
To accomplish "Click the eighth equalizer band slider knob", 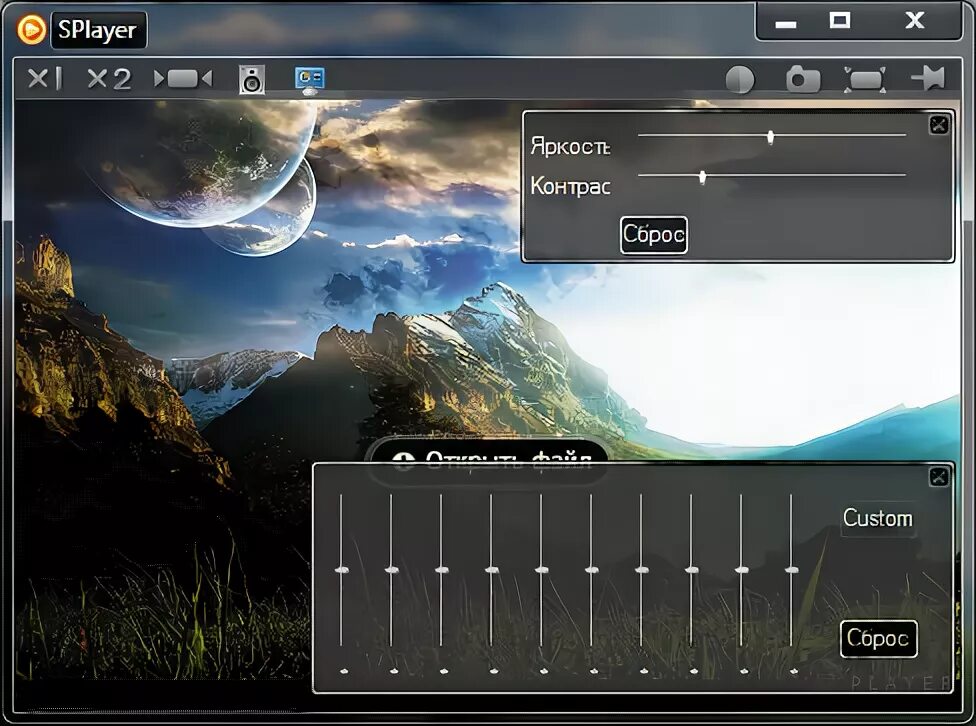I will (692, 570).
